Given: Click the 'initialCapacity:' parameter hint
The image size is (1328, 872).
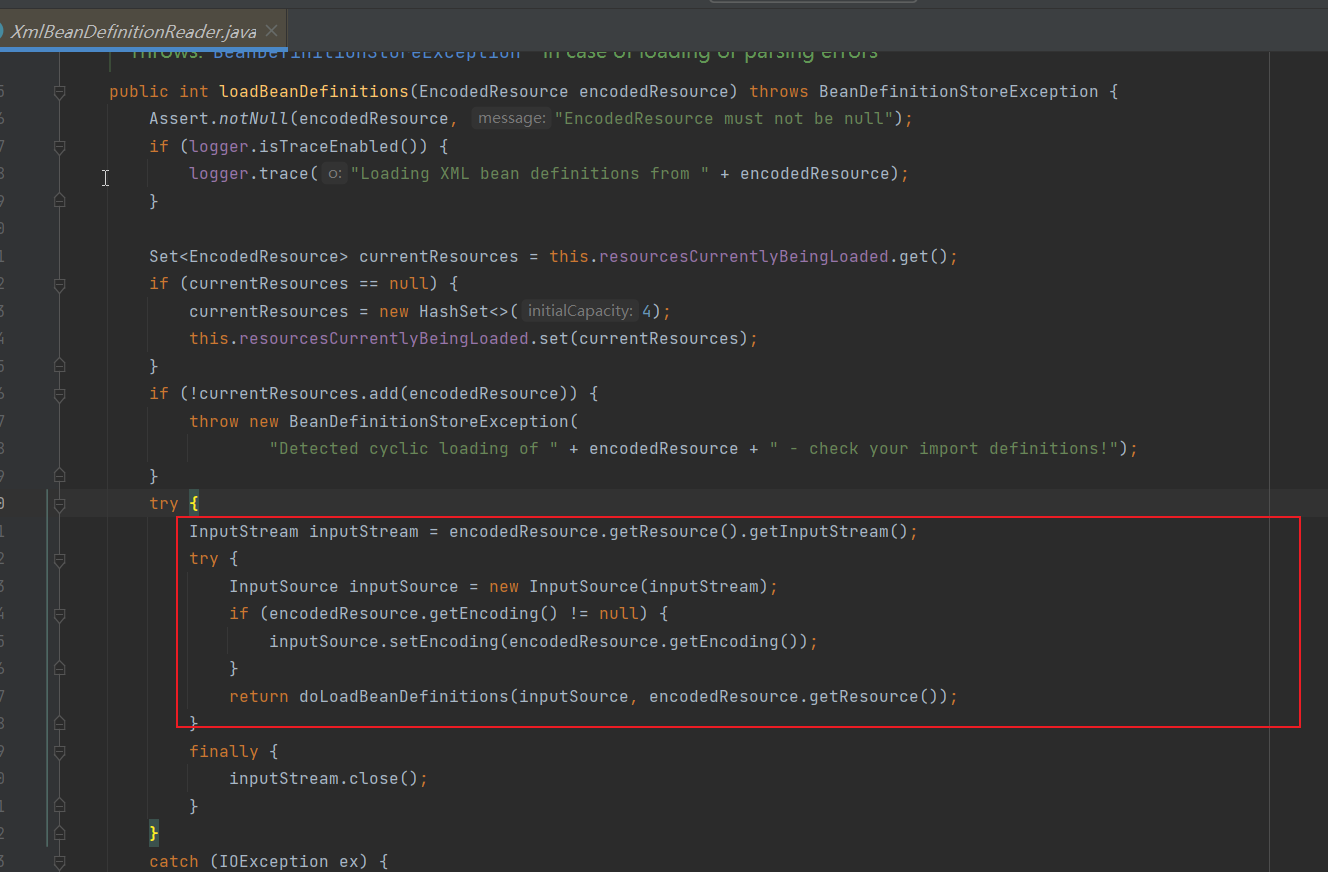Looking at the screenshot, I should (580, 311).
